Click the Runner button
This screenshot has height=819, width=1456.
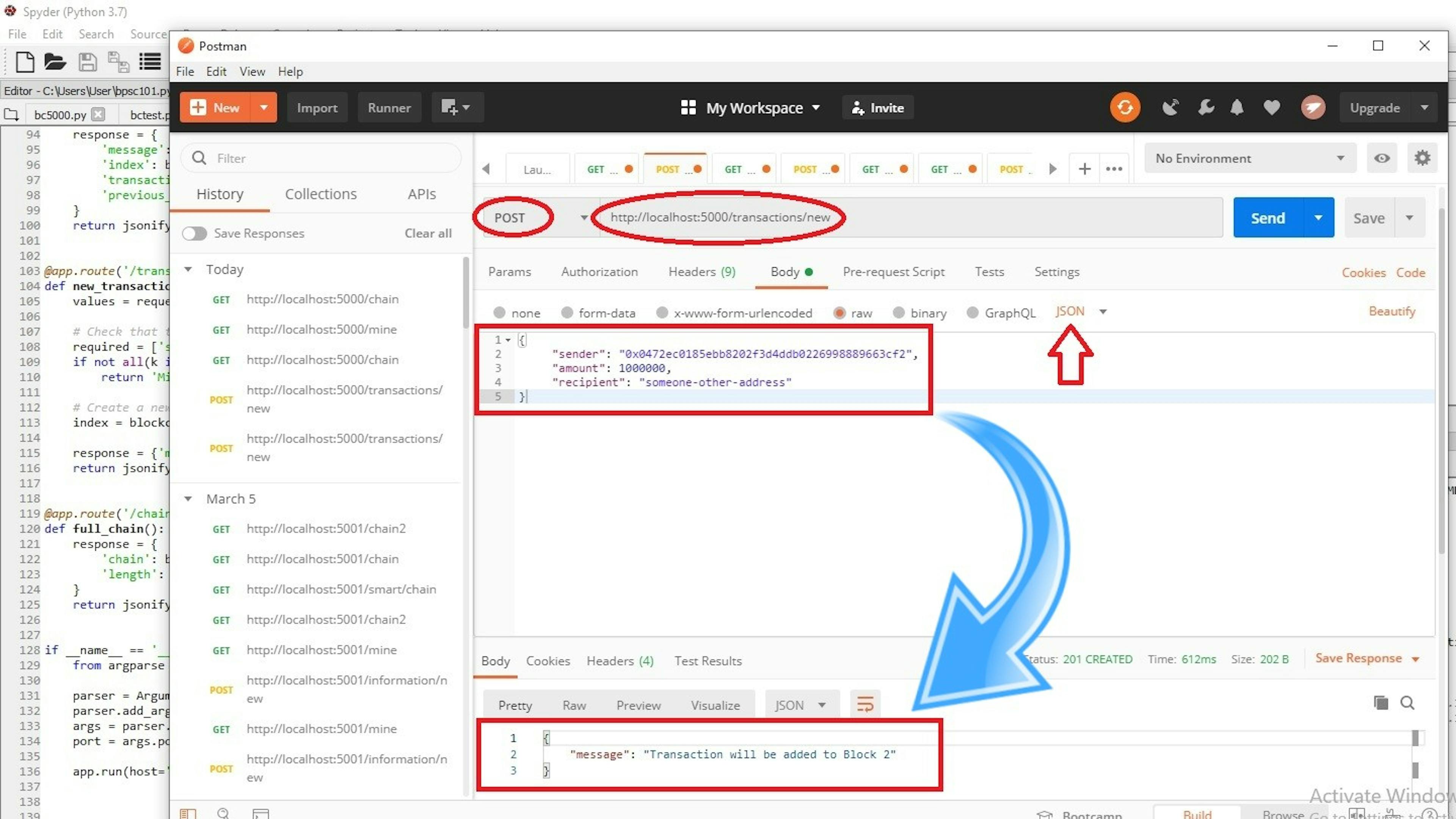point(389,107)
